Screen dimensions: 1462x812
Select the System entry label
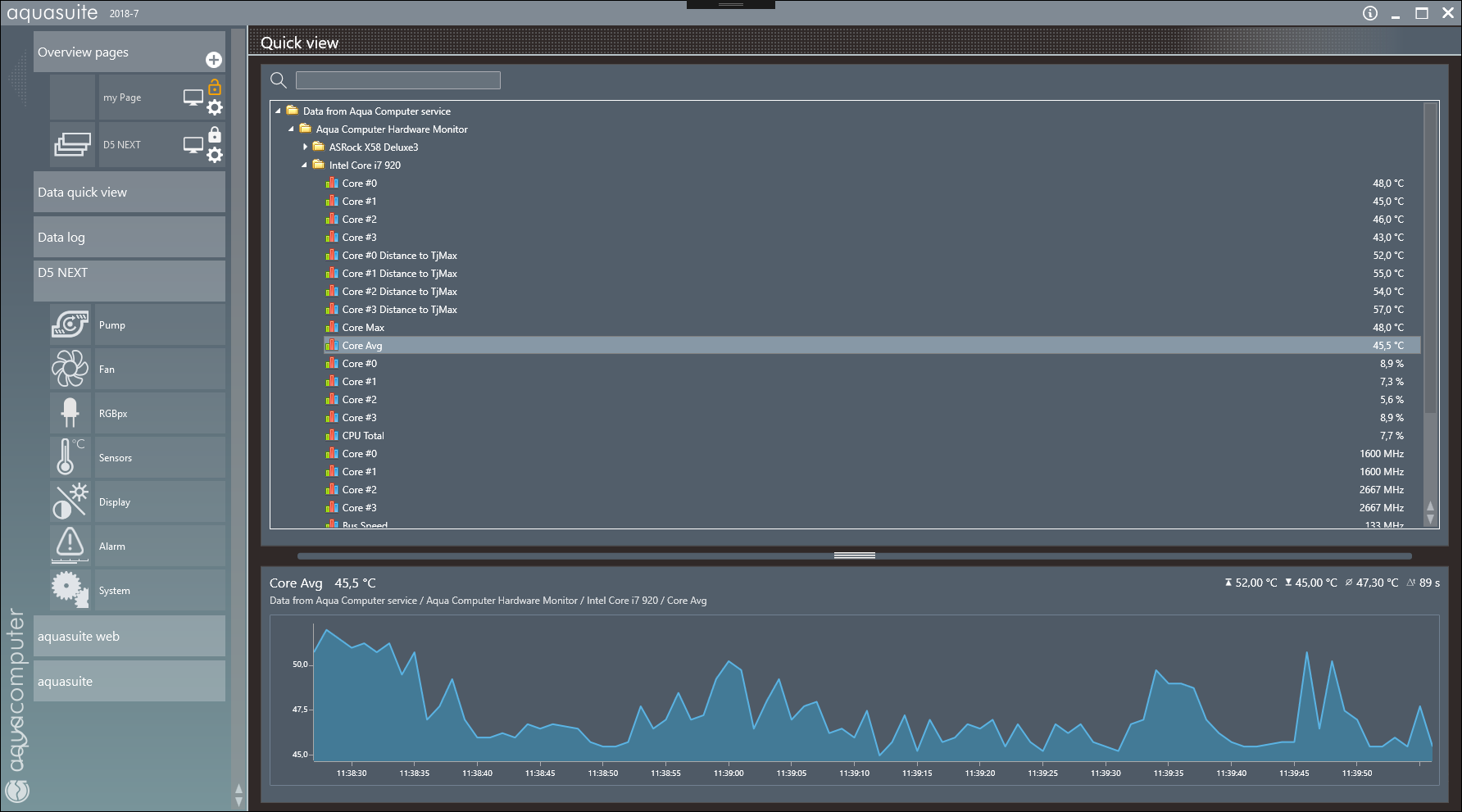click(115, 591)
